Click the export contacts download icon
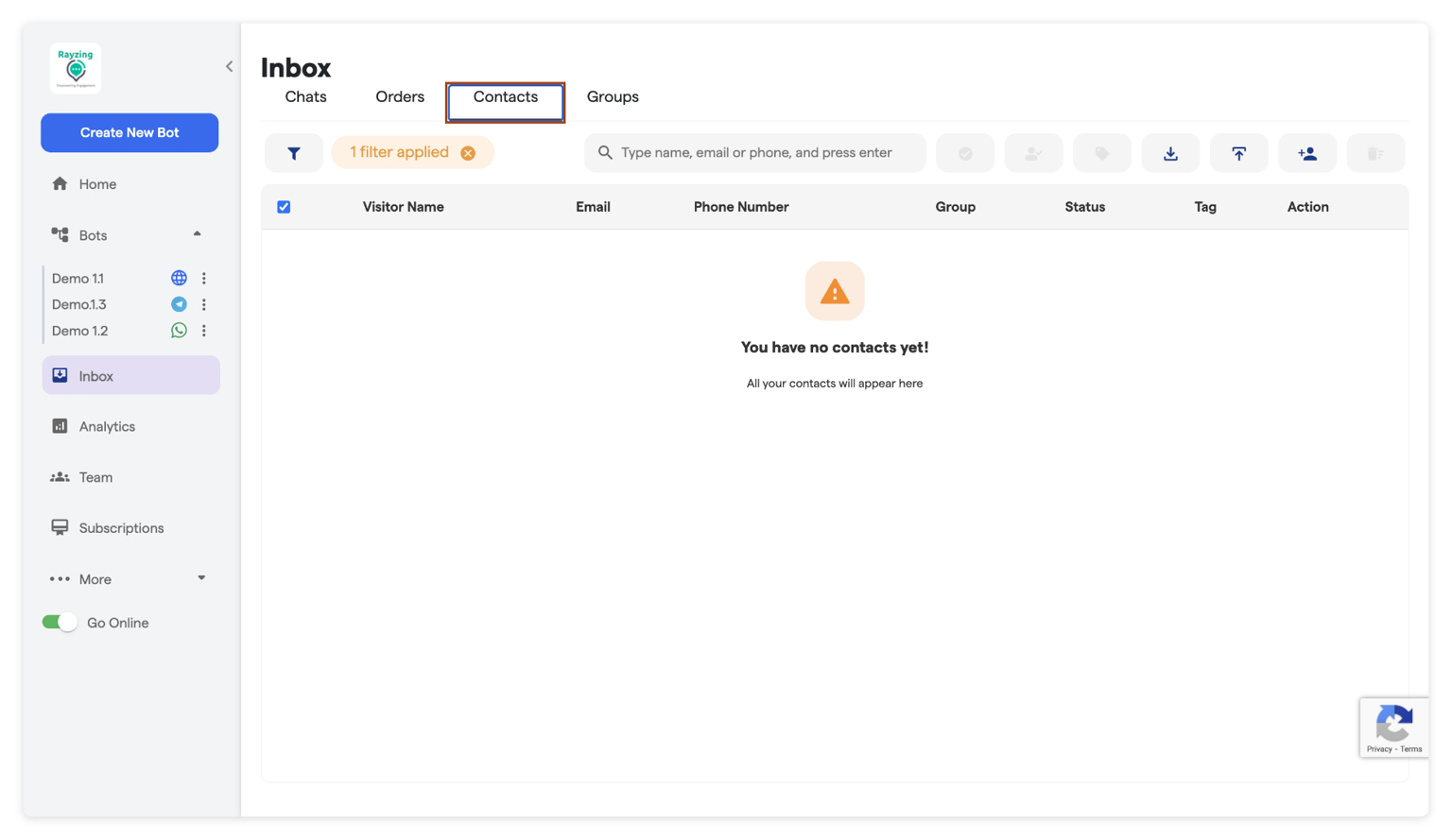Viewport: 1452px width, 840px height. 1170,152
